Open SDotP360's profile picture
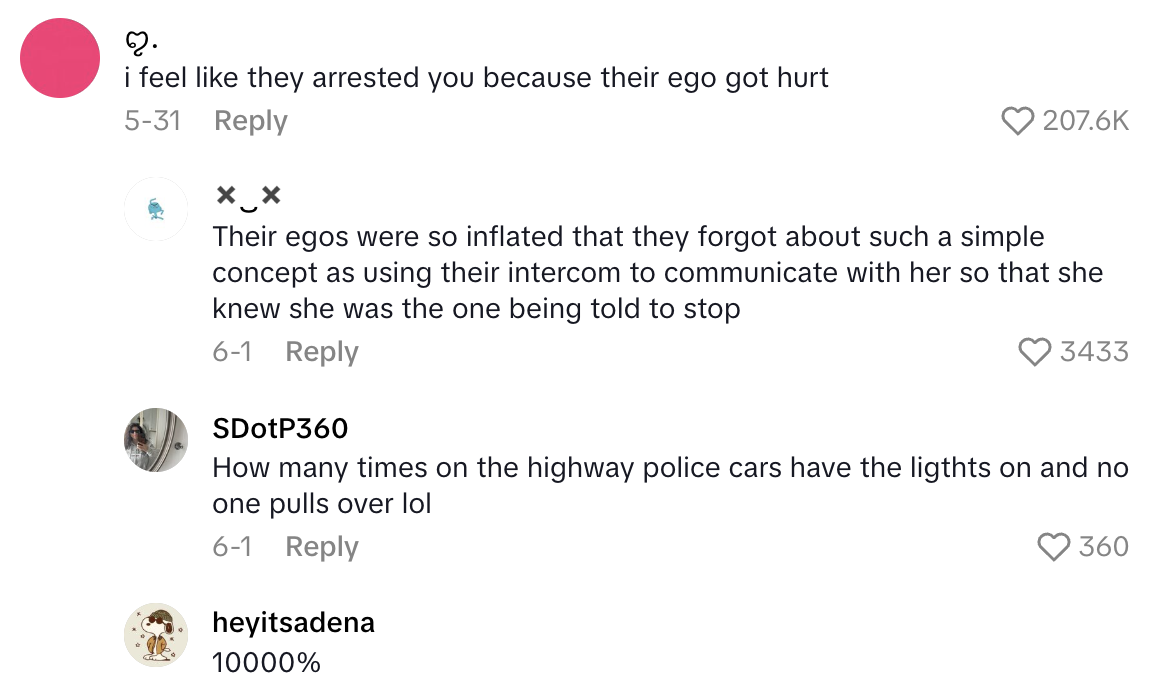This screenshot has height=684, width=1158. [156, 440]
